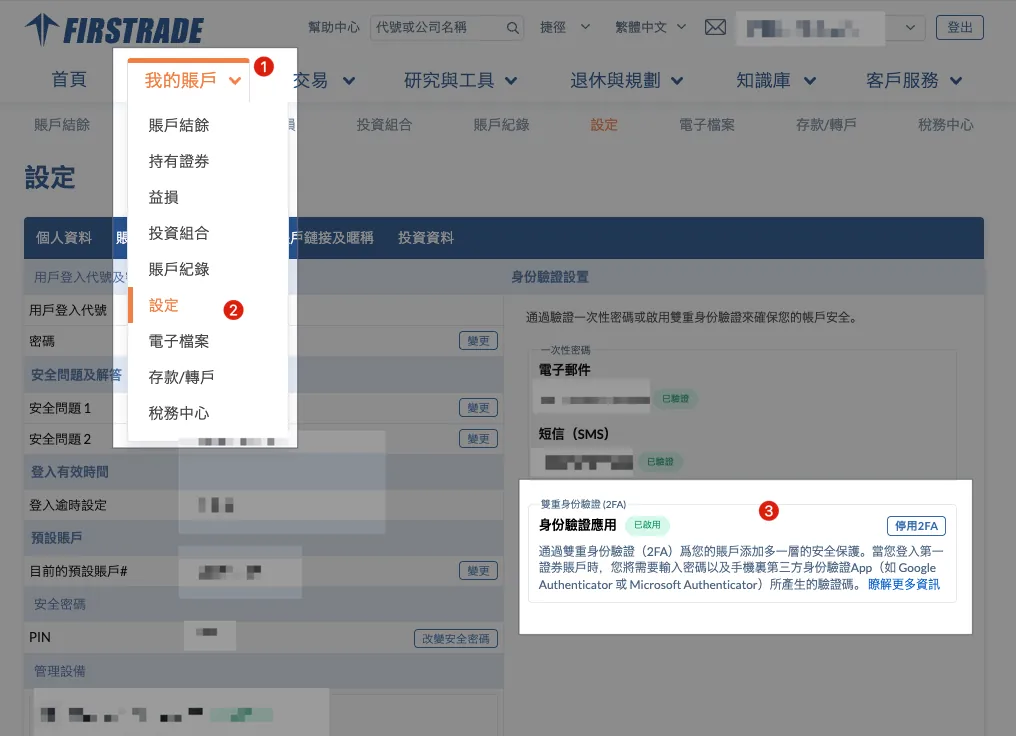Open the 客戶服務 menu
Image resolution: width=1016 pixels, height=736 pixels.
click(x=914, y=81)
